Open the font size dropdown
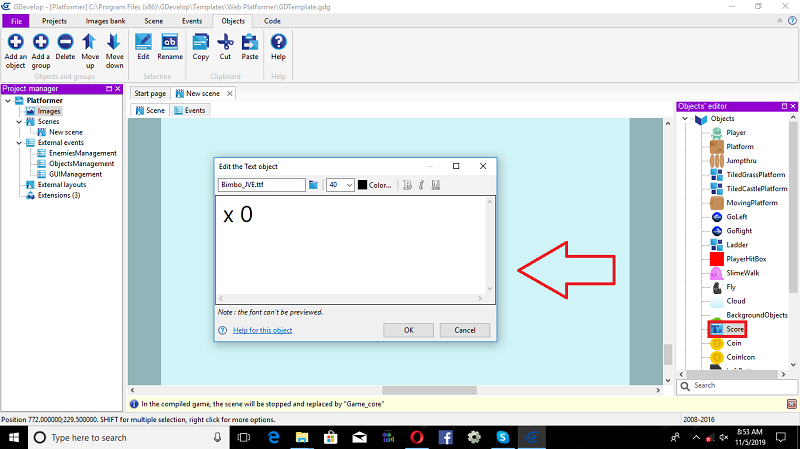The image size is (800, 449). point(349,185)
